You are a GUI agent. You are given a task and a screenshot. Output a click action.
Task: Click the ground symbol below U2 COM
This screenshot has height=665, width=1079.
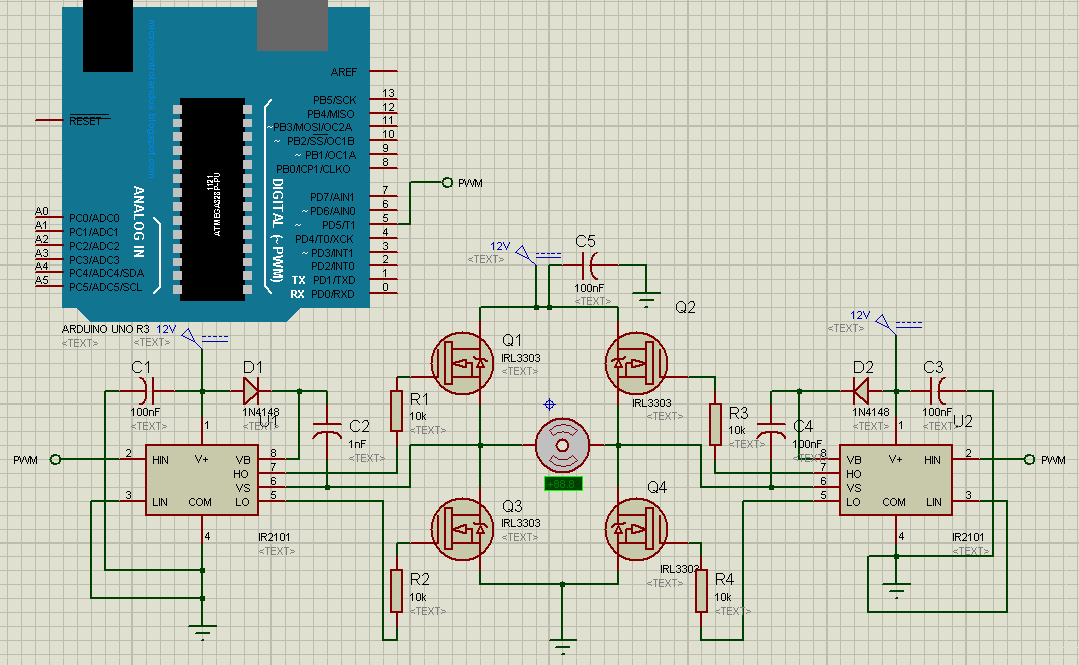pyautogui.click(x=896, y=590)
